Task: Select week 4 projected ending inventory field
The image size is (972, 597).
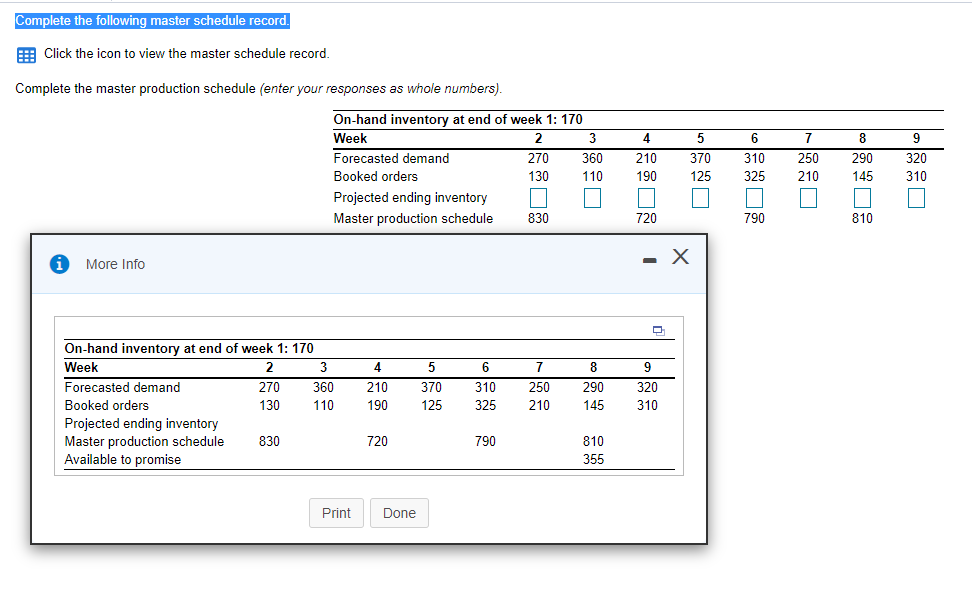Action: [646, 198]
